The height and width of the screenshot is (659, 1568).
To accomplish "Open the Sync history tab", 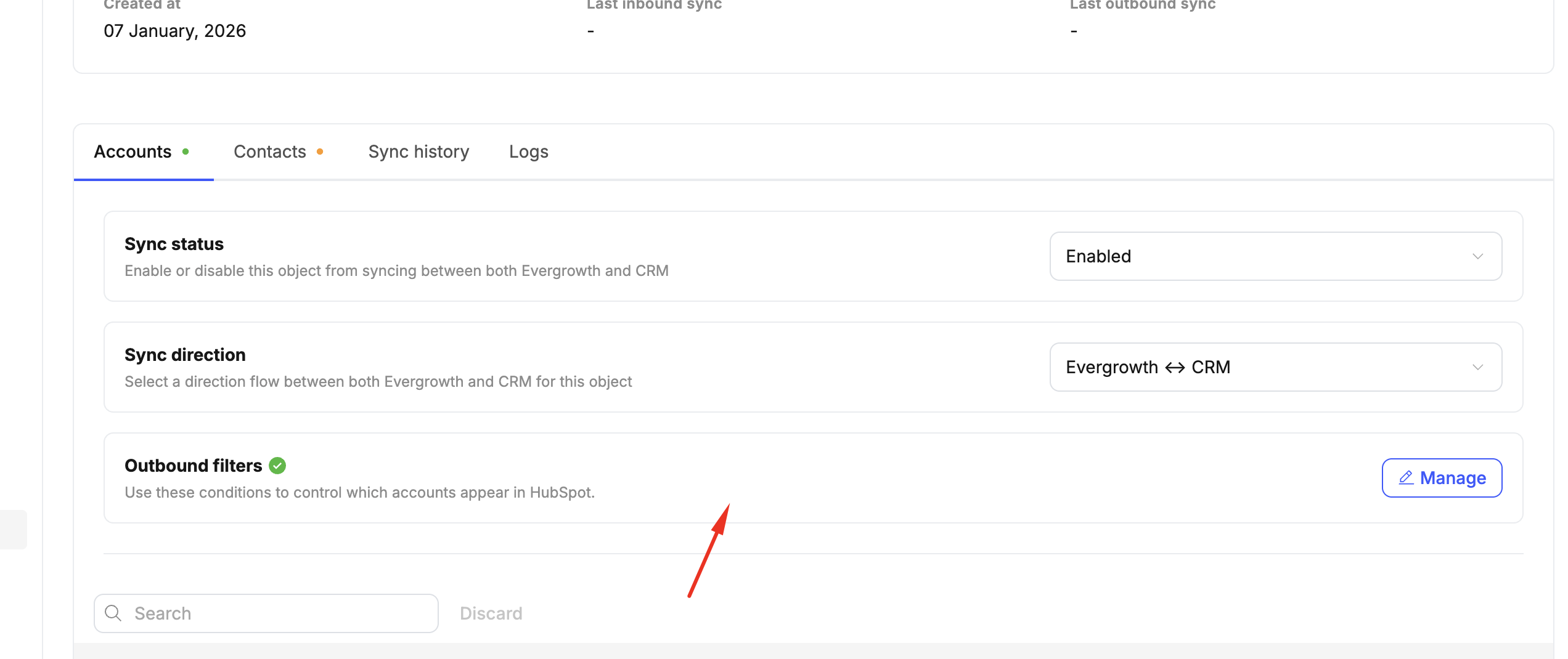I will pyautogui.click(x=419, y=152).
